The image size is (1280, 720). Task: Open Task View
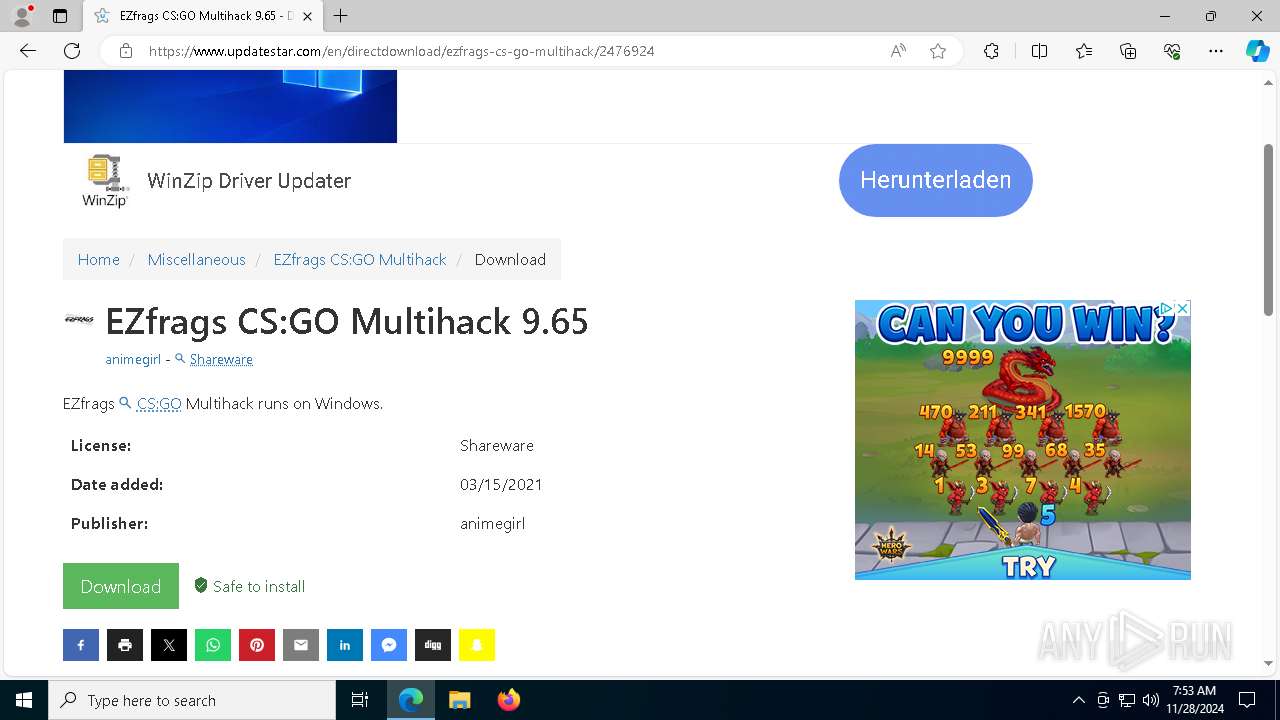(360, 700)
